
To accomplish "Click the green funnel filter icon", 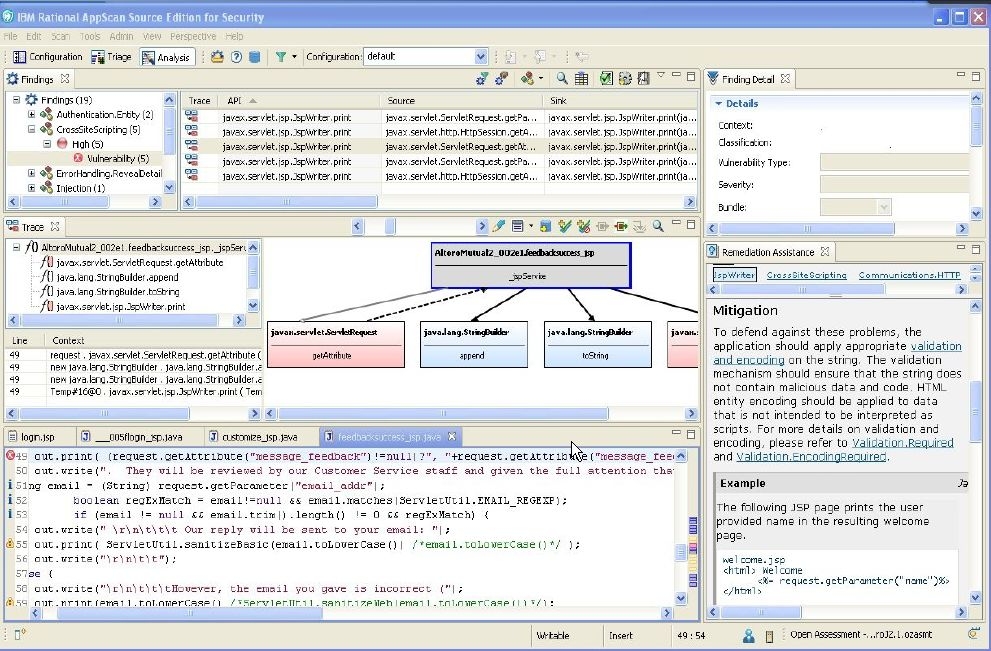I will pyautogui.click(x=281, y=57).
